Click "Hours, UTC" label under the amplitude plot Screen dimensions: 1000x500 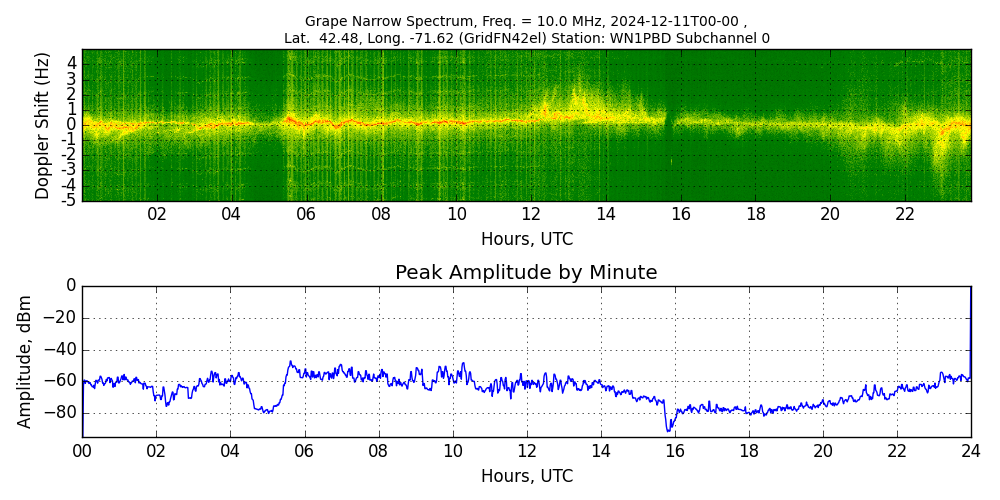pos(526,476)
